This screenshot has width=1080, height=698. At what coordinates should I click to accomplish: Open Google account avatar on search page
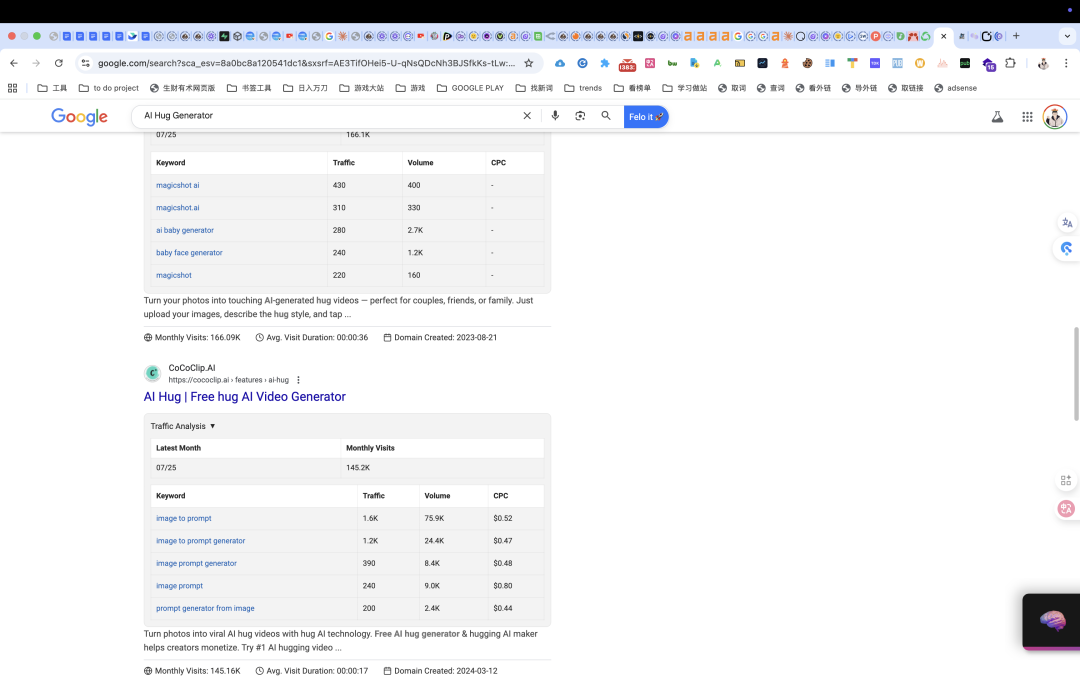[x=1055, y=116]
